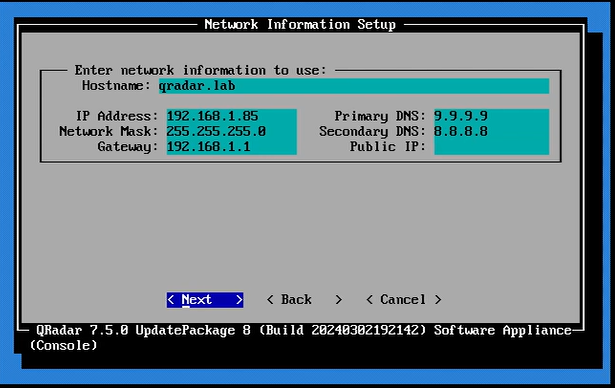
Task: Edit the Secondary DNS field 8.8.8.8
Action: [491, 132]
